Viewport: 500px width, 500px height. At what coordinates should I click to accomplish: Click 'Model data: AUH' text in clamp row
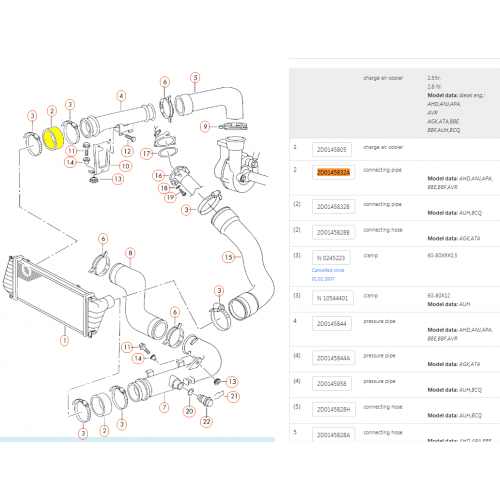[x=449, y=304]
